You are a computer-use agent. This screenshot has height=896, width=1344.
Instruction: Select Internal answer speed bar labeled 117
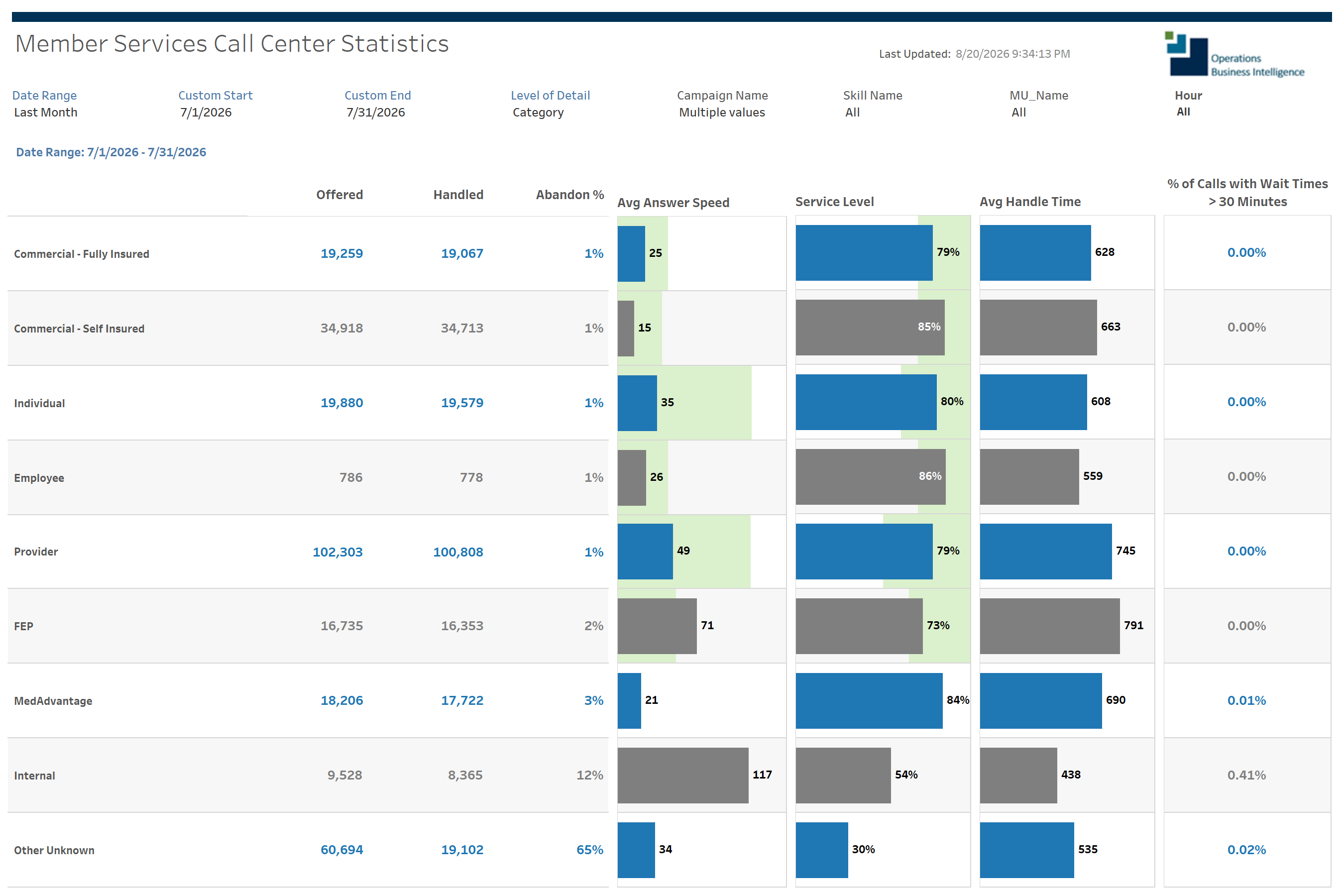pyautogui.click(x=683, y=776)
